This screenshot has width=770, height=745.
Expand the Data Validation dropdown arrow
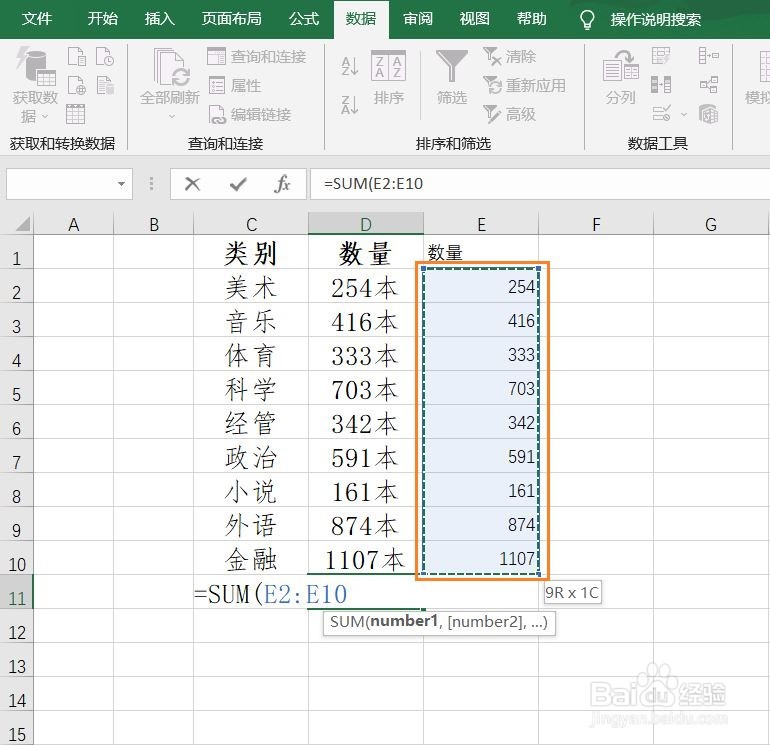[684, 114]
